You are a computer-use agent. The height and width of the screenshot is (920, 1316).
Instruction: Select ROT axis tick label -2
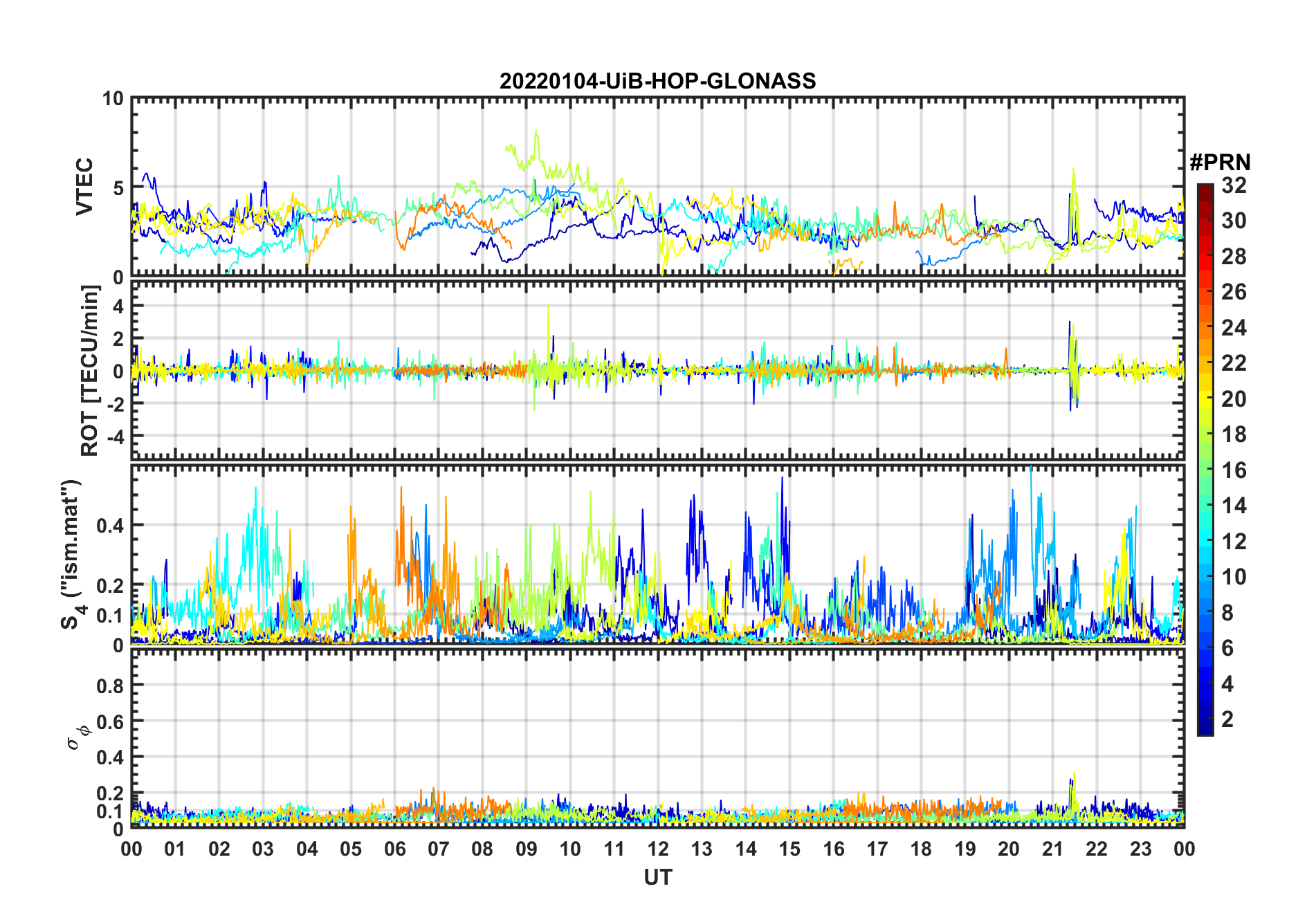tap(115, 405)
